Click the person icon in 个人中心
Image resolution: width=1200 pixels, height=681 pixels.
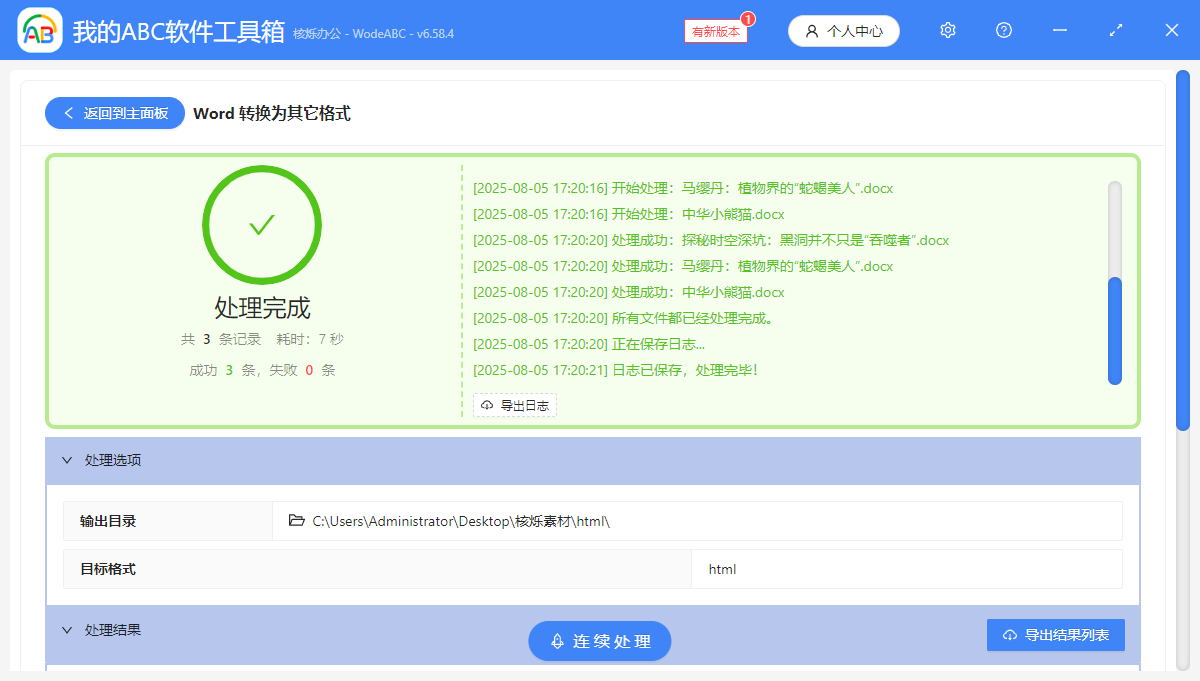coord(811,30)
